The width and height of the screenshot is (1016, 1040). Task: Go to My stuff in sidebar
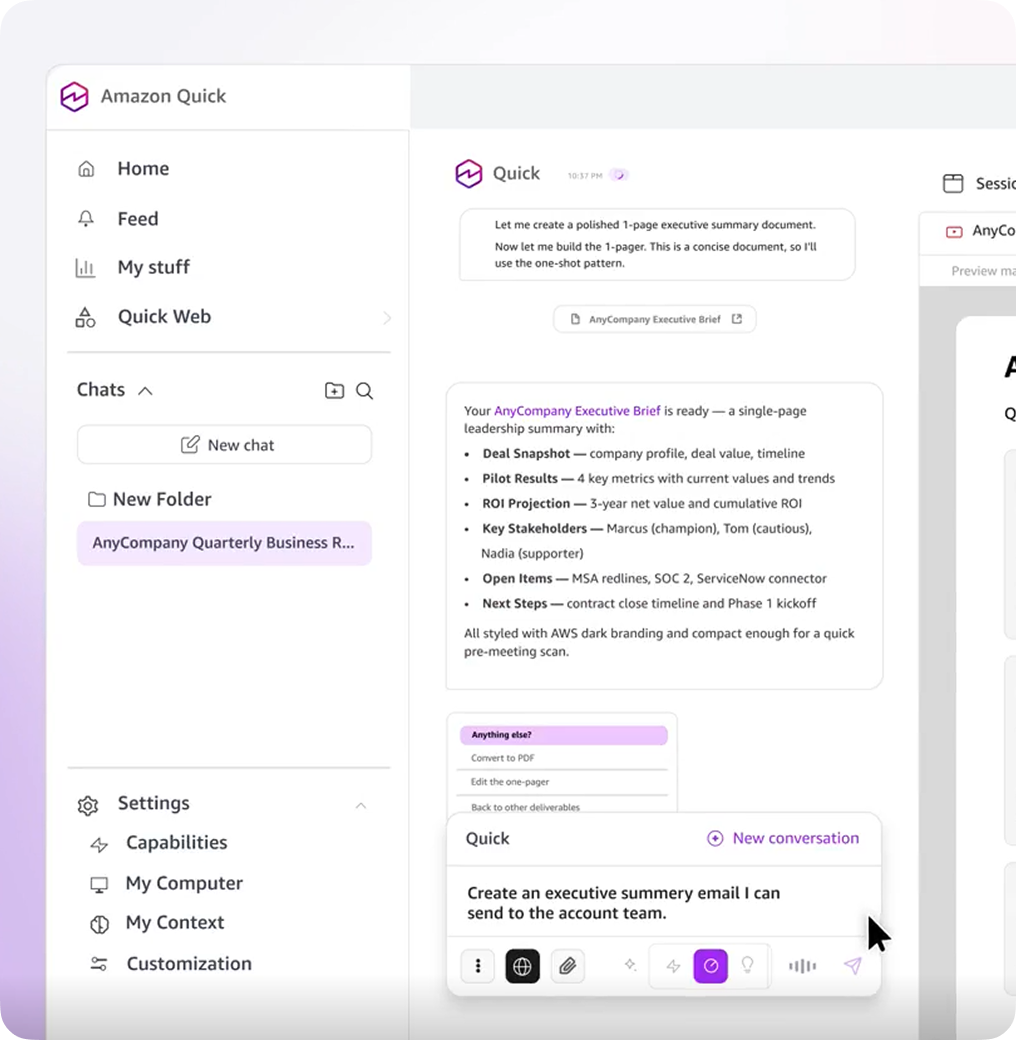(x=153, y=267)
